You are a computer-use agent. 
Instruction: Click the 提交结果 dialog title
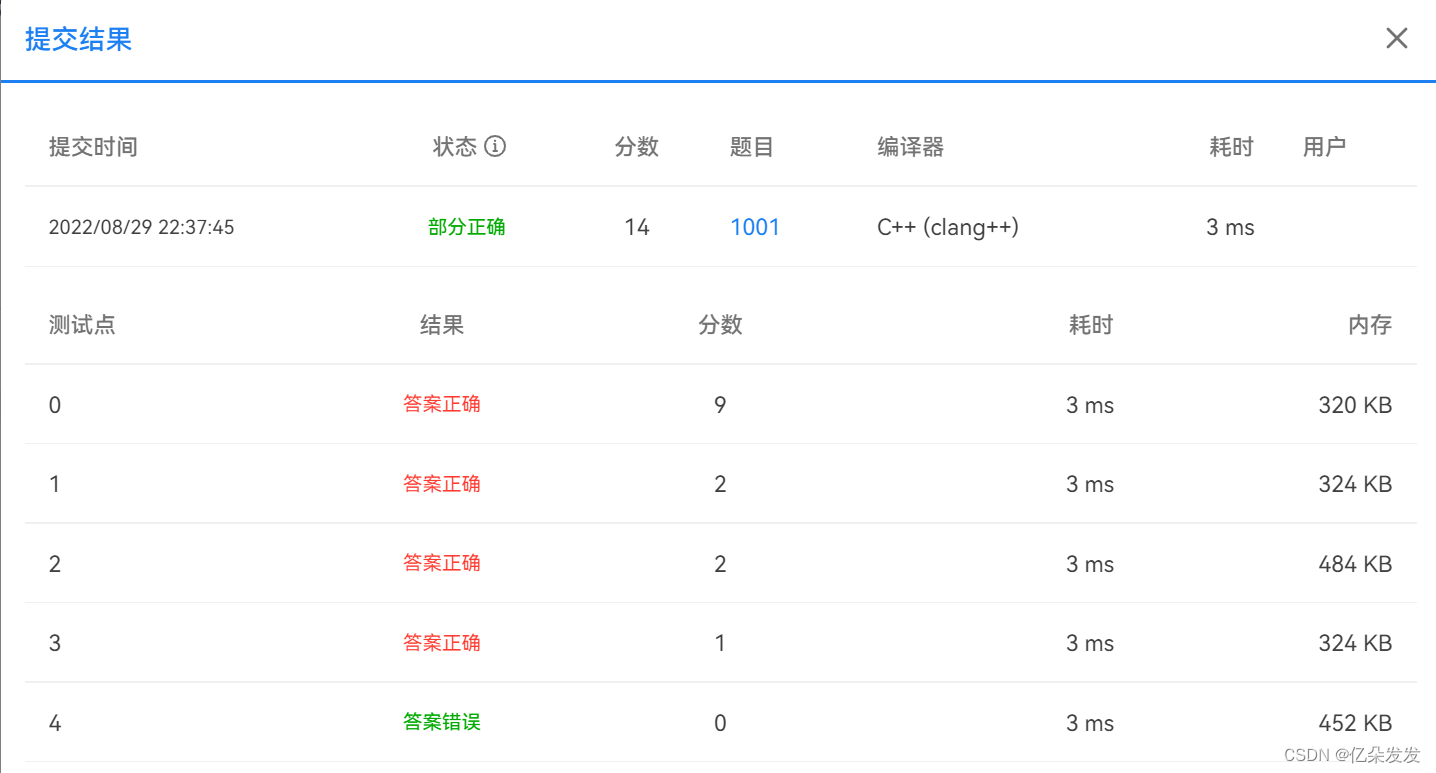(x=79, y=39)
